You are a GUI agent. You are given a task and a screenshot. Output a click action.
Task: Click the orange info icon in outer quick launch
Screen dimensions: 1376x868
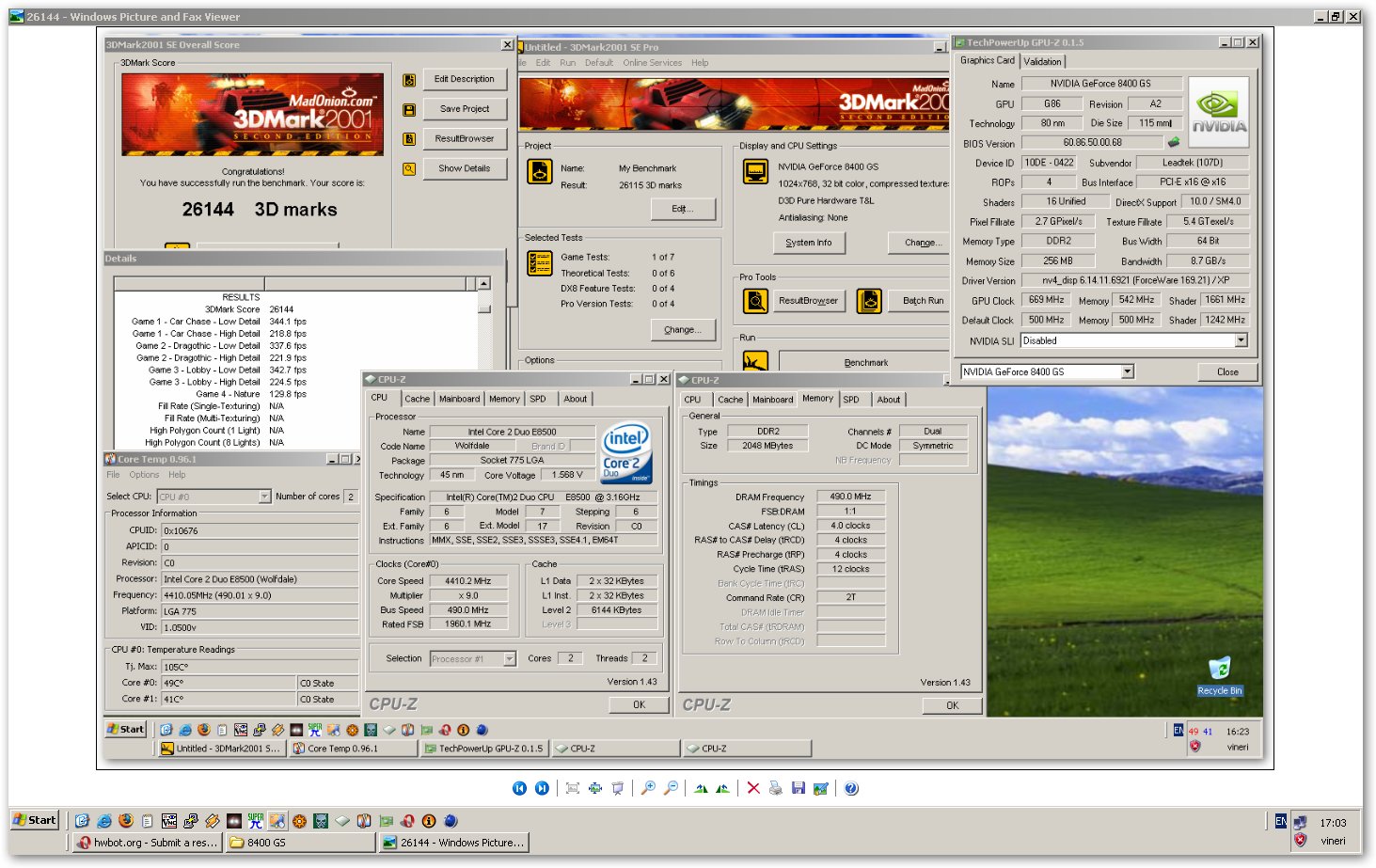(x=429, y=821)
